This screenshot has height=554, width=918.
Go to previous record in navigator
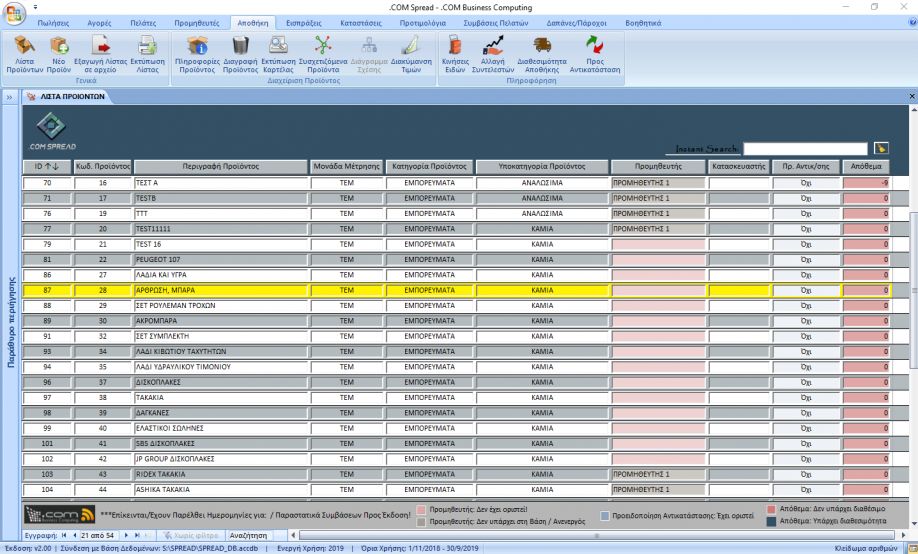click(x=74, y=535)
